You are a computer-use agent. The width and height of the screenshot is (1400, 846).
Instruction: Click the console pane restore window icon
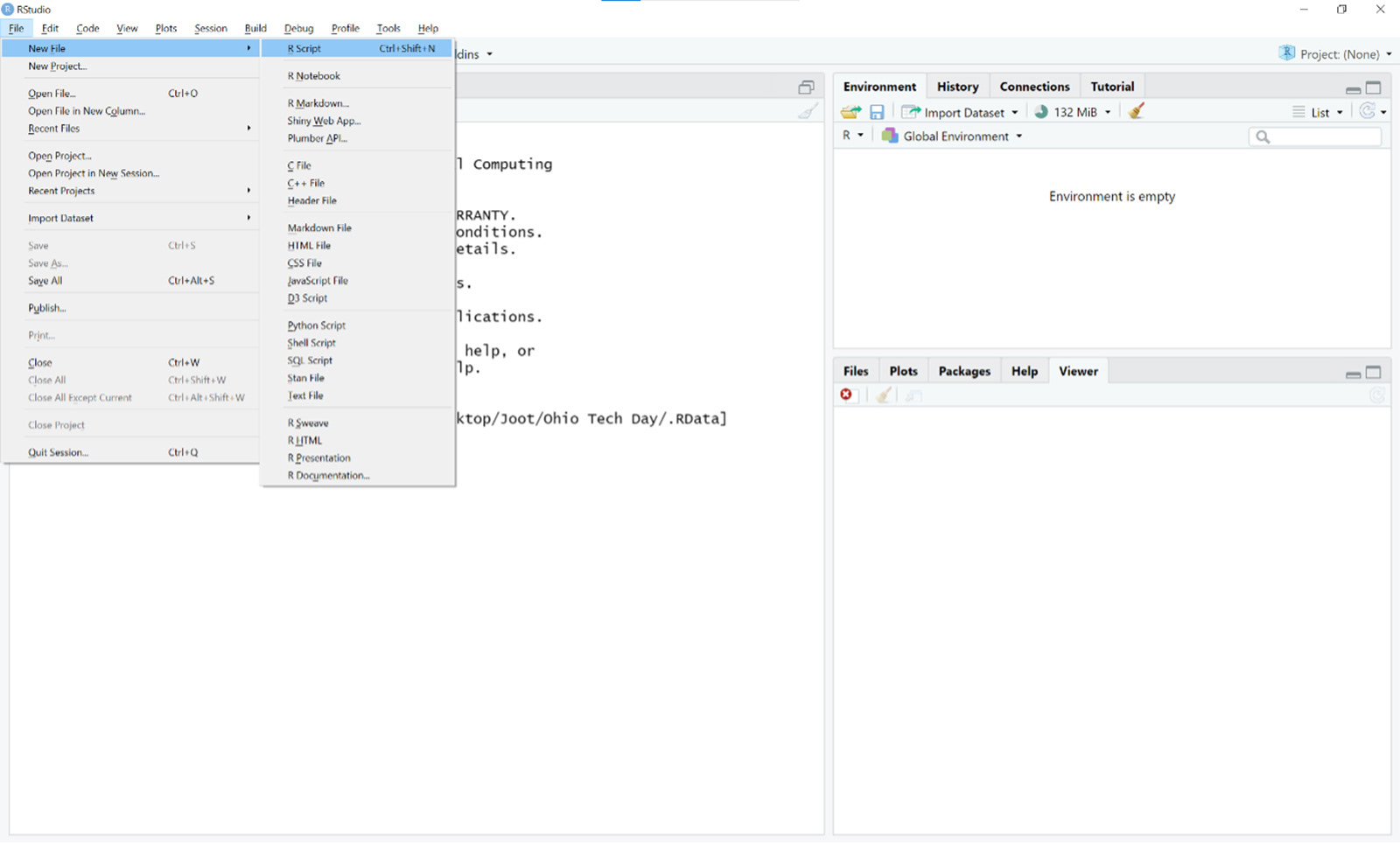click(x=806, y=87)
